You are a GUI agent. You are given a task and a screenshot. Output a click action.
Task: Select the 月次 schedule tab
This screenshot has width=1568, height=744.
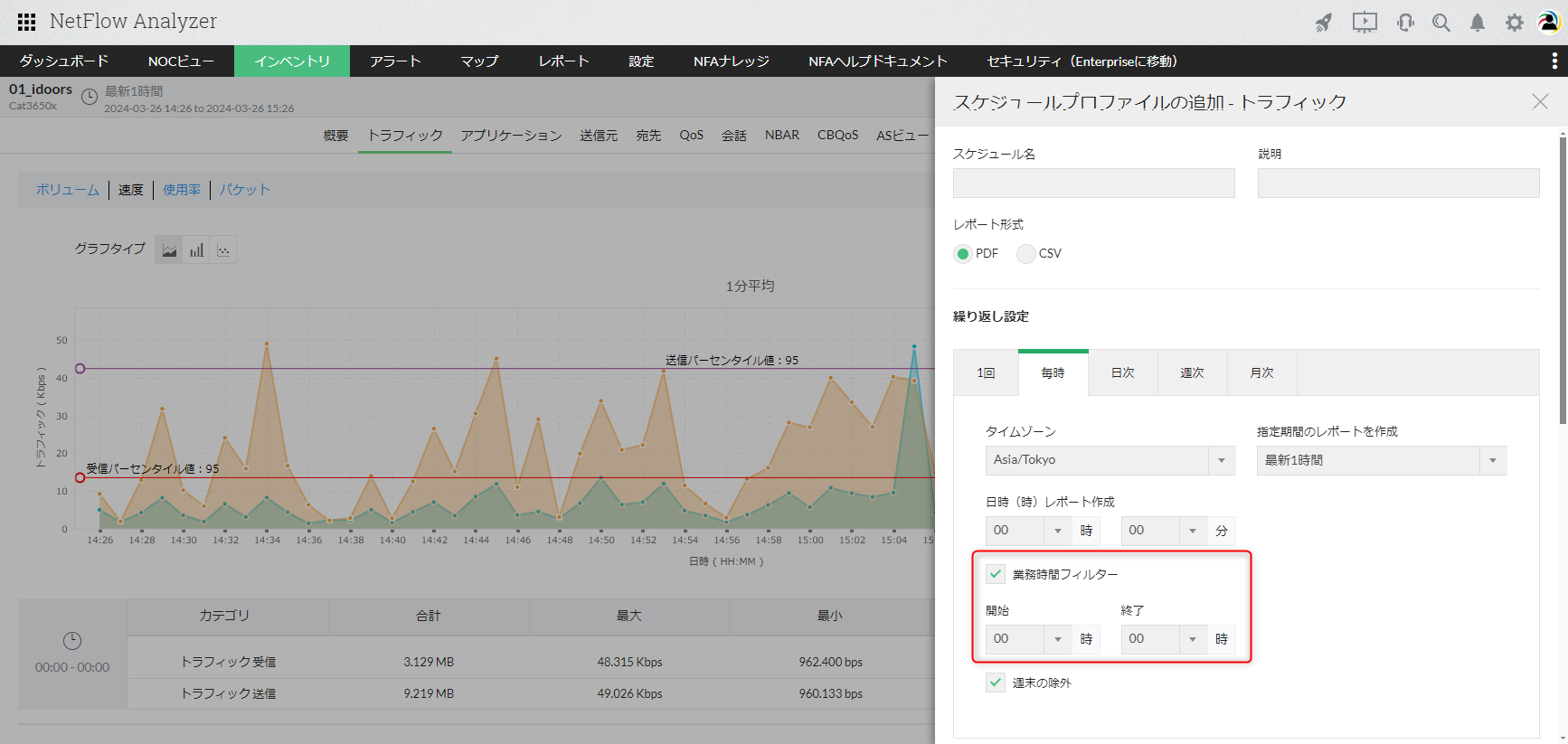point(1261,372)
